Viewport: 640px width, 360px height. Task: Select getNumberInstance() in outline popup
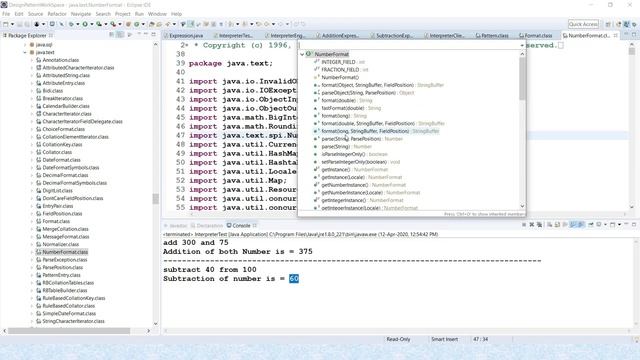tap(359, 185)
